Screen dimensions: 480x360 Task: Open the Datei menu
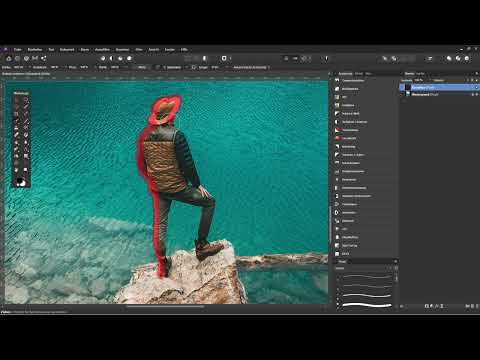tap(17, 49)
